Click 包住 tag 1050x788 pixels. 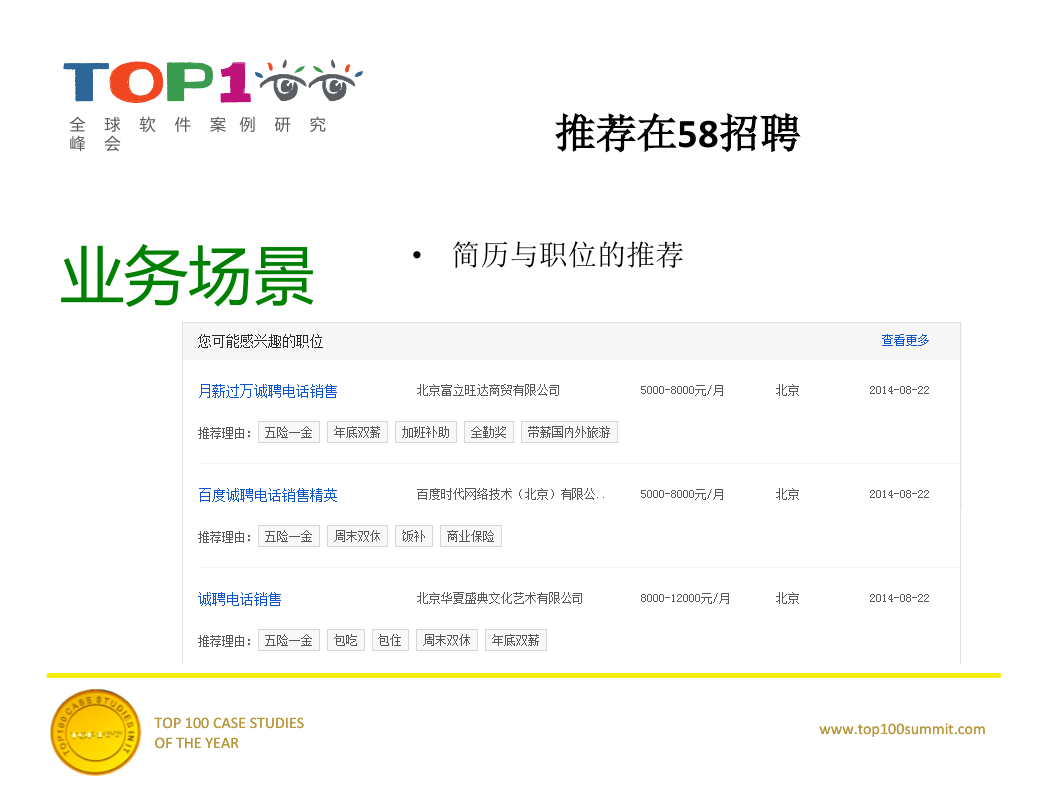point(390,641)
